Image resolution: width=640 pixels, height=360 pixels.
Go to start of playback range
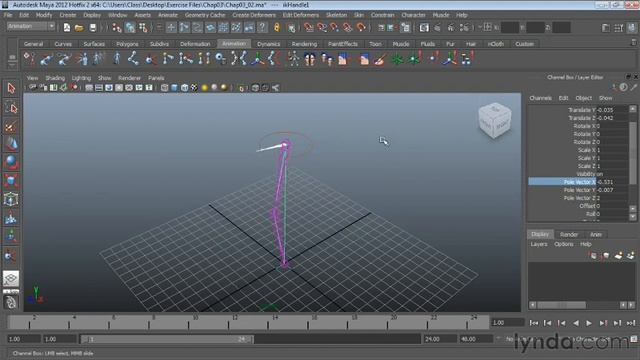click(533, 323)
